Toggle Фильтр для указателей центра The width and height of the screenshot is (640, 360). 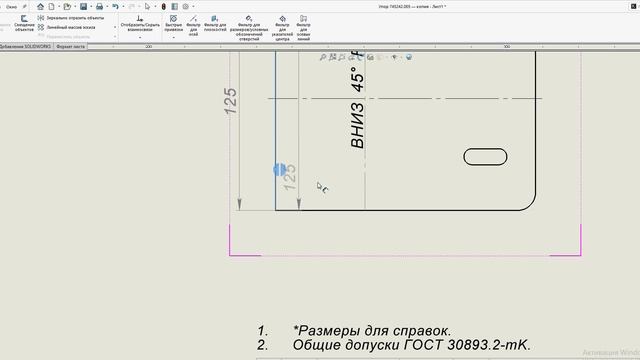pyautogui.click(x=282, y=28)
